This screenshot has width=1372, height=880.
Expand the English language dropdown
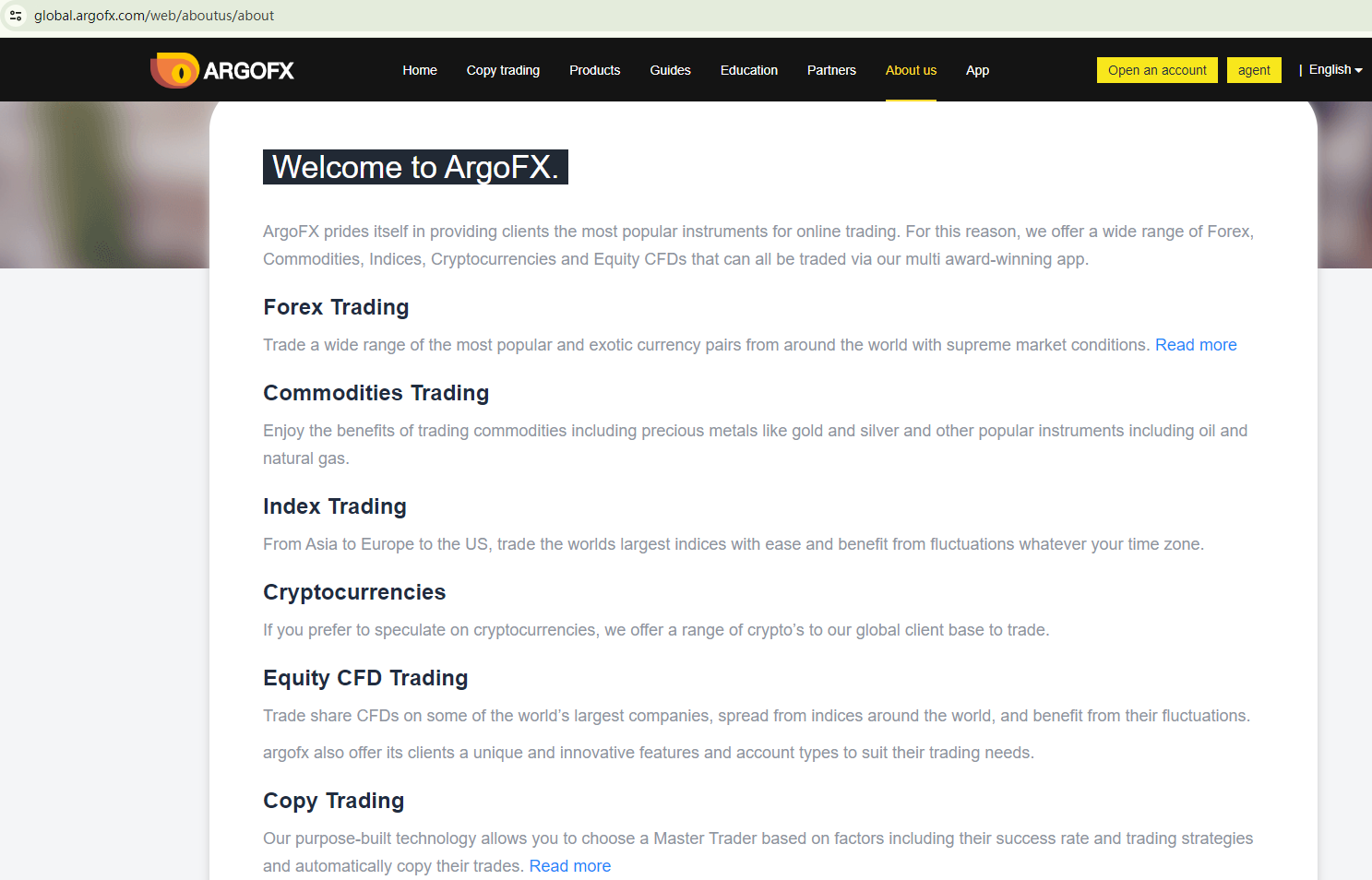(x=1334, y=70)
